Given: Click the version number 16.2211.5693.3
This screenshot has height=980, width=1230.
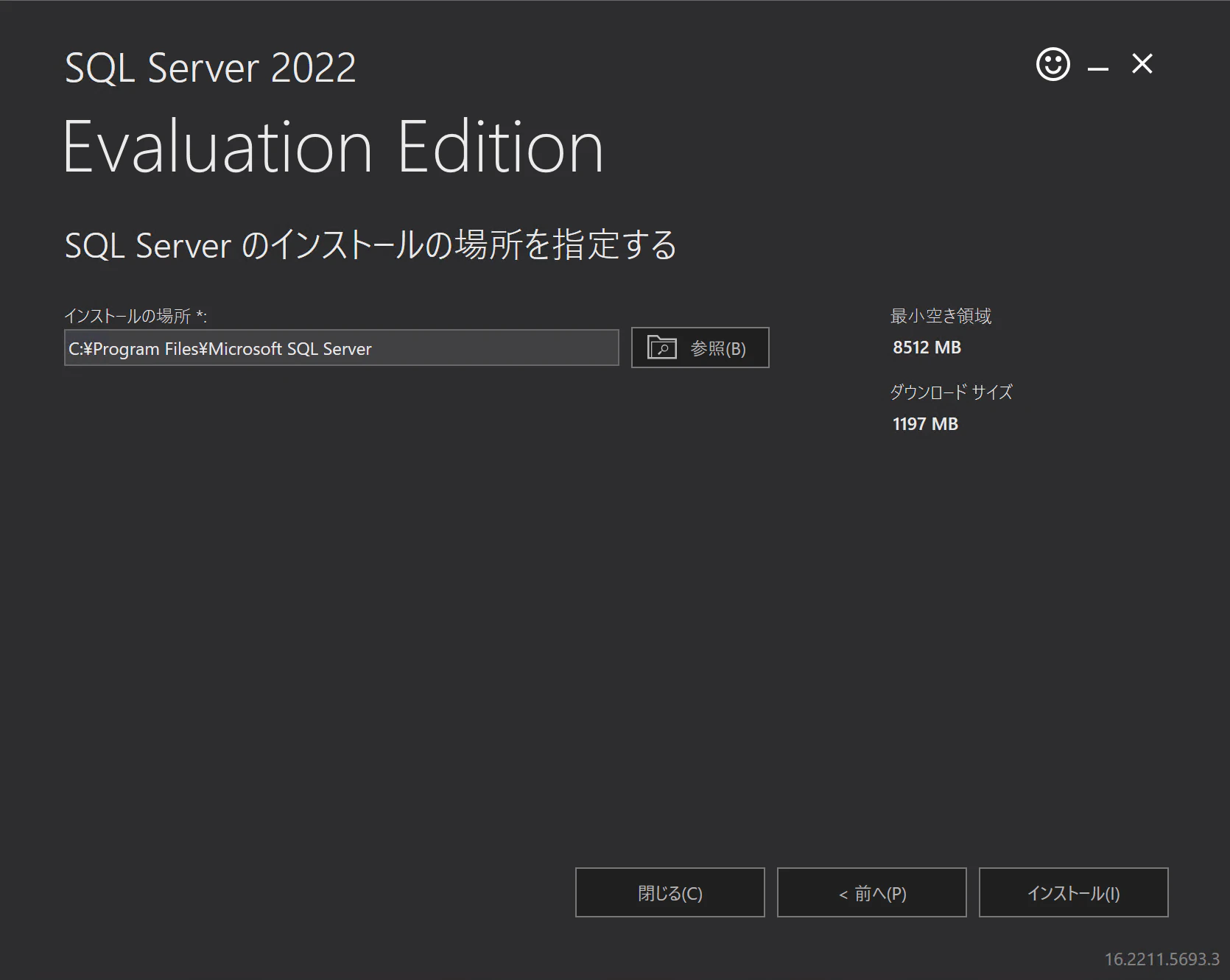Looking at the screenshot, I should pos(1162,959).
